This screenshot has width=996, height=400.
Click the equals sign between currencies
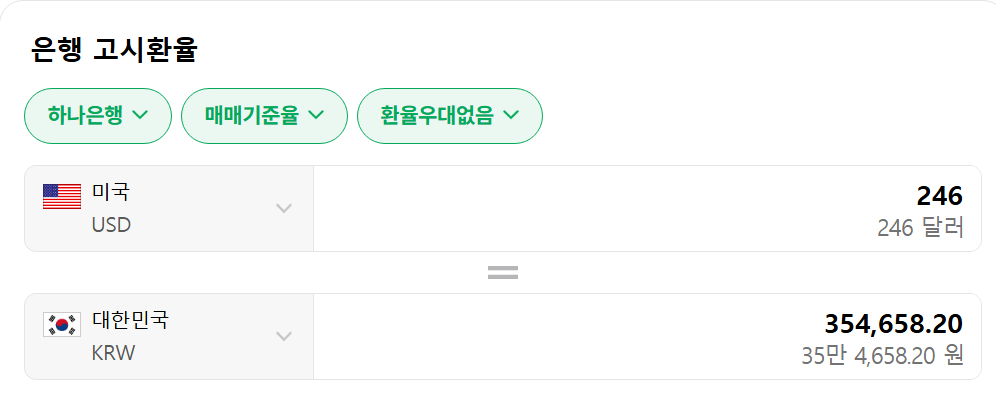click(502, 272)
